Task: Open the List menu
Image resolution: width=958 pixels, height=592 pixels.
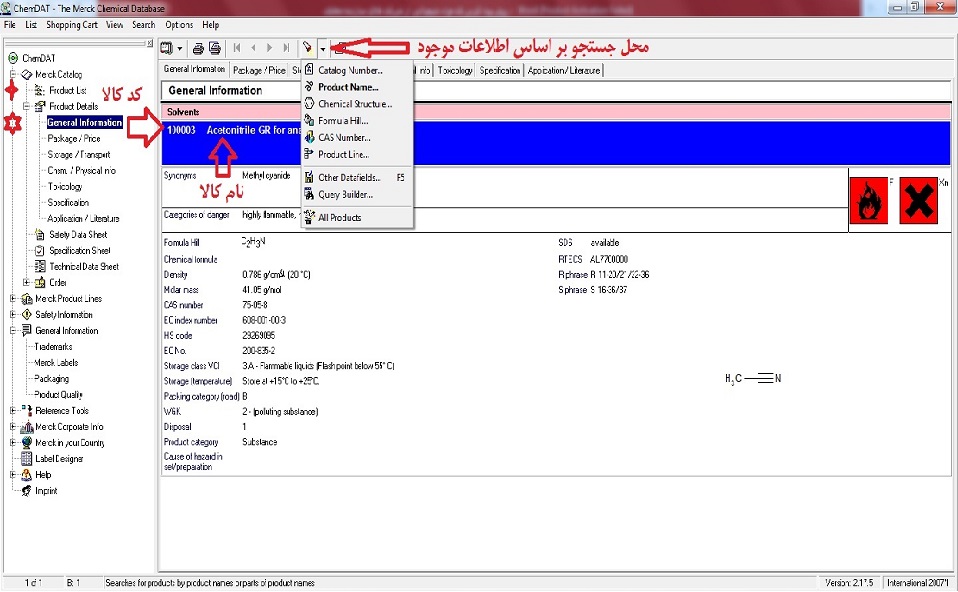Action: click(x=31, y=25)
